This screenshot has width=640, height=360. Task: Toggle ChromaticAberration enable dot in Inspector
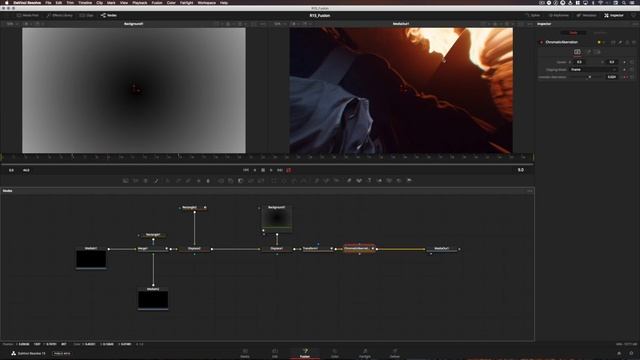[x=542, y=42]
